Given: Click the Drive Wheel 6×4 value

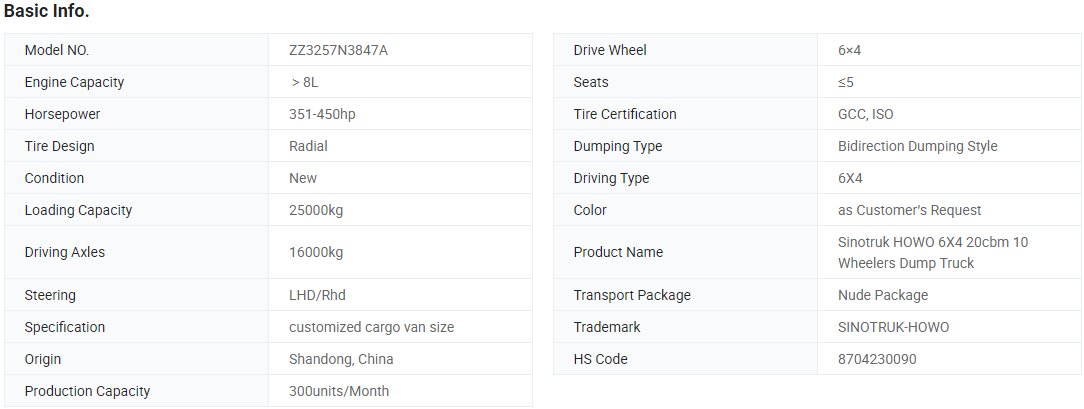Looking at the screenshot, I should tap(849, 50).
